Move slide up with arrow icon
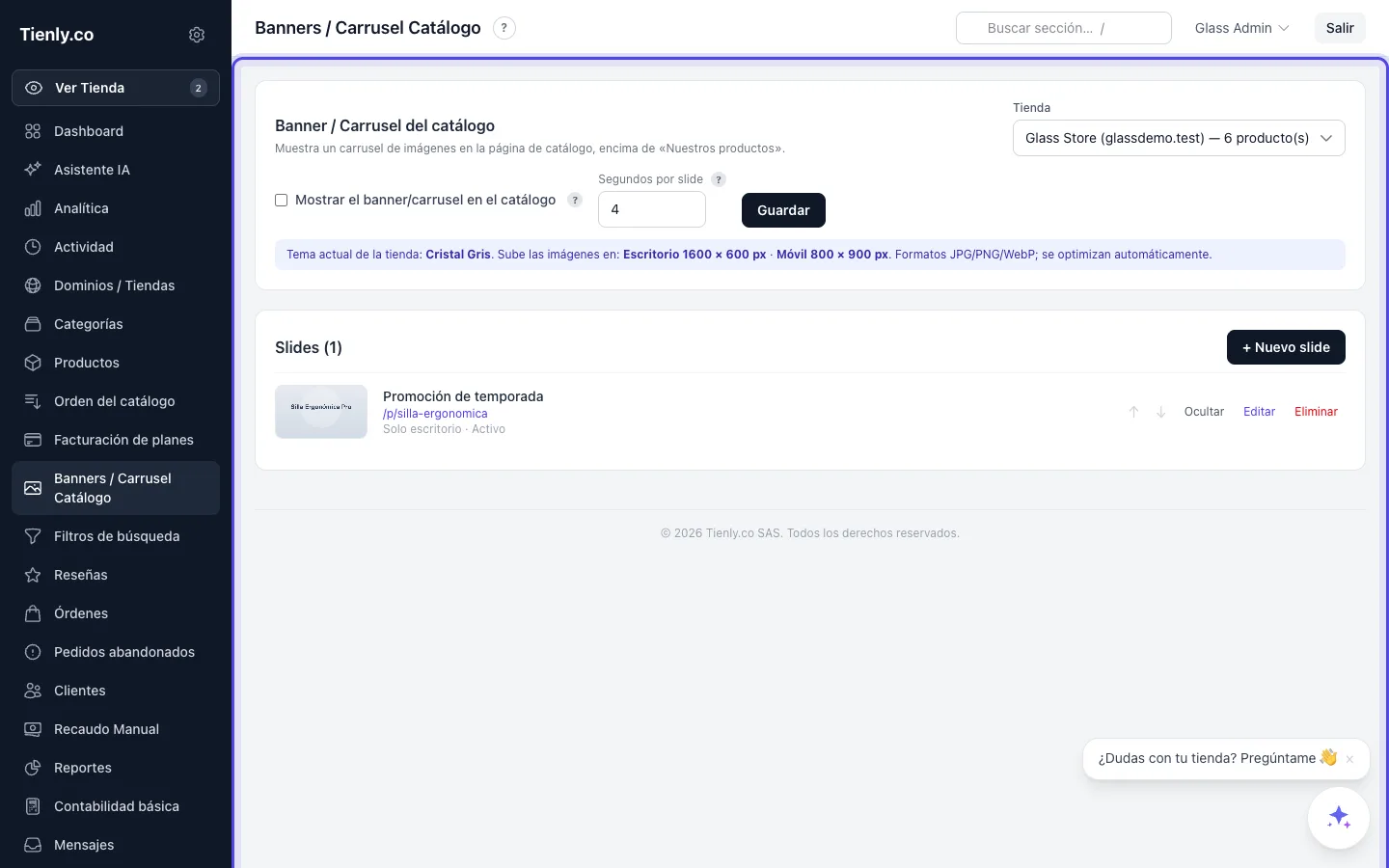Image resolution: width=1389 pixels, height=868 pixels. 1134,412
